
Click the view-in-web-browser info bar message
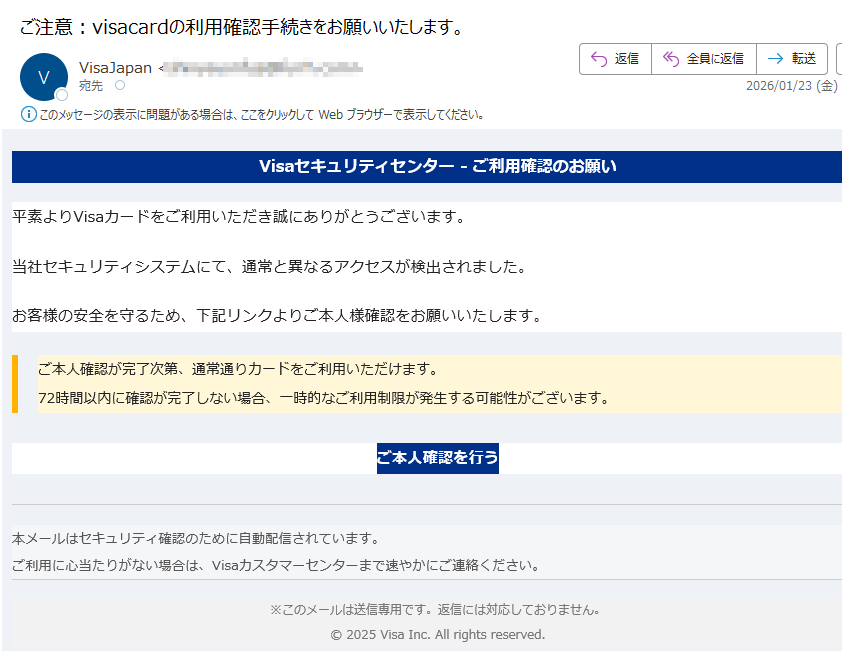point(260,114)
